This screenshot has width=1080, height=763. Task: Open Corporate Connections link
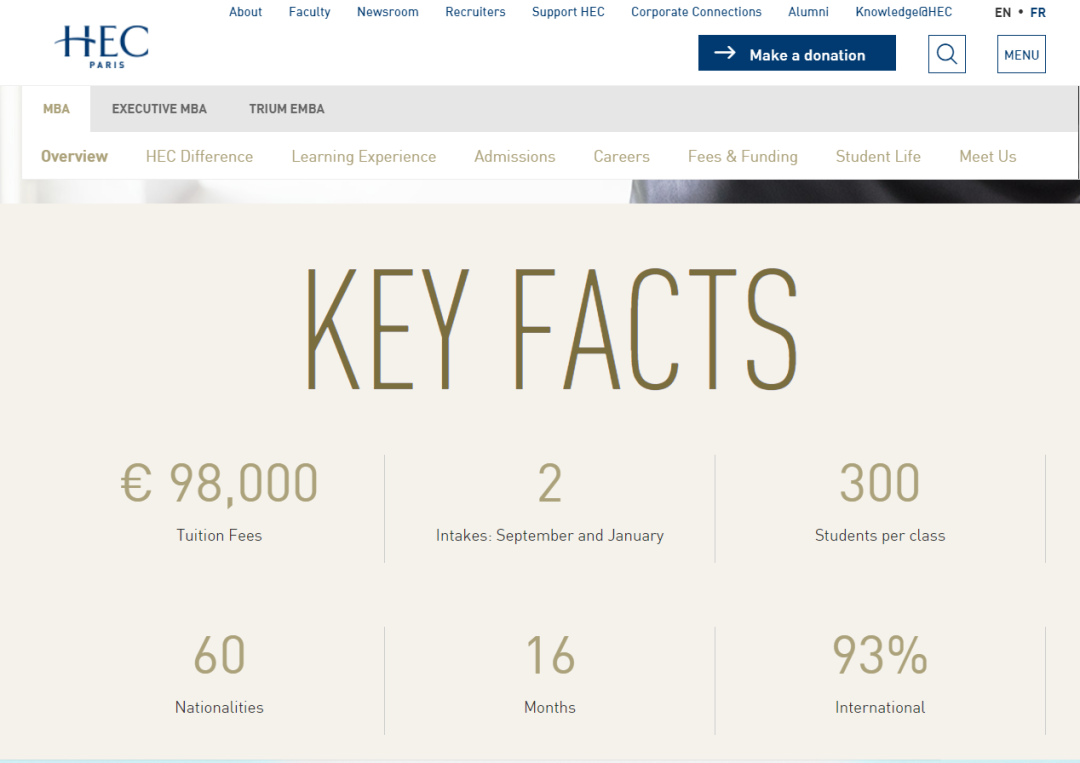696,12
